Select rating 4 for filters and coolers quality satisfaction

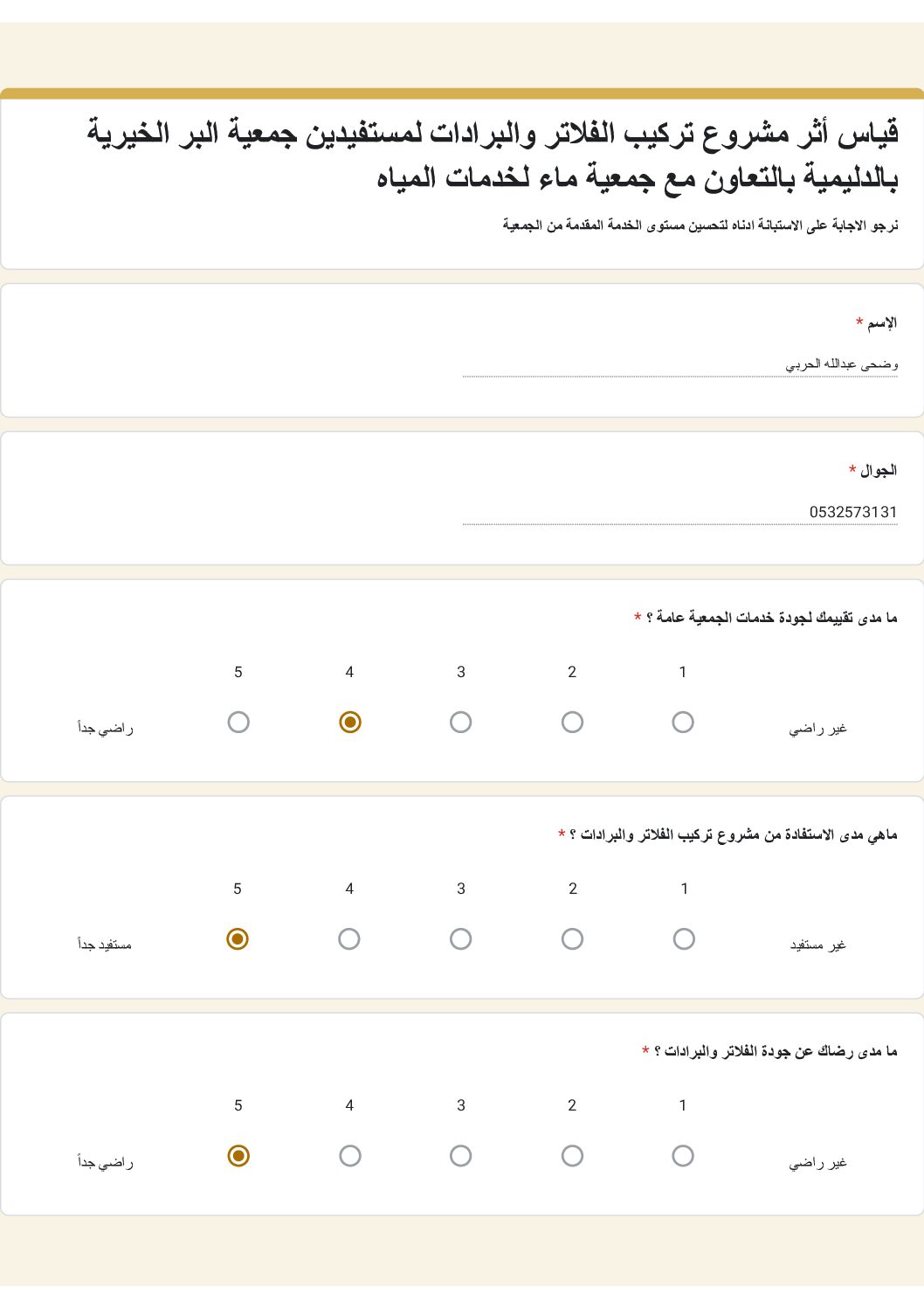[x=349, y=1156]
